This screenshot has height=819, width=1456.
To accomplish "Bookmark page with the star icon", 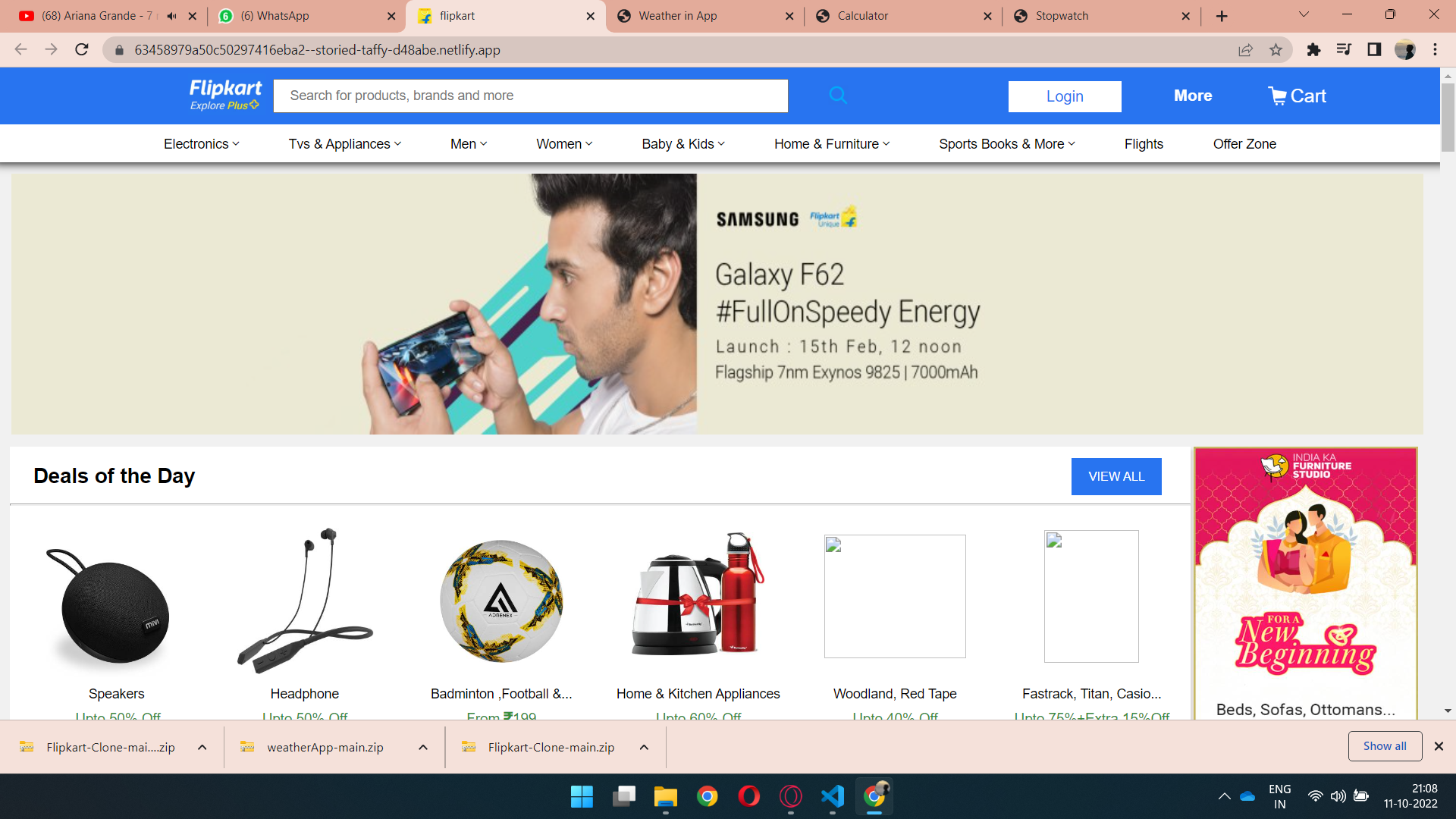I will click(x=1276, y=50).
